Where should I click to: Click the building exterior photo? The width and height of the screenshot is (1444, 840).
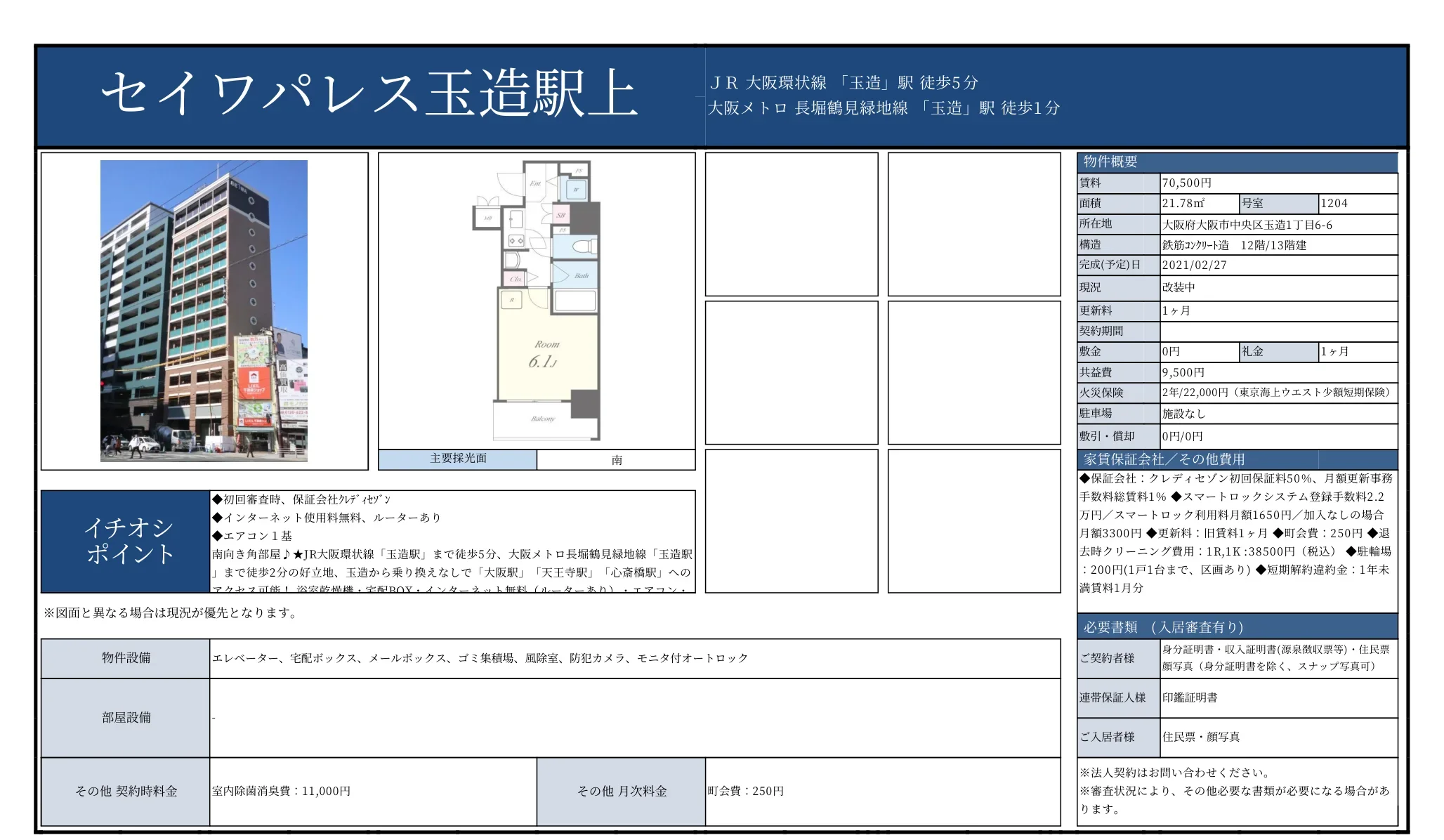204,310
